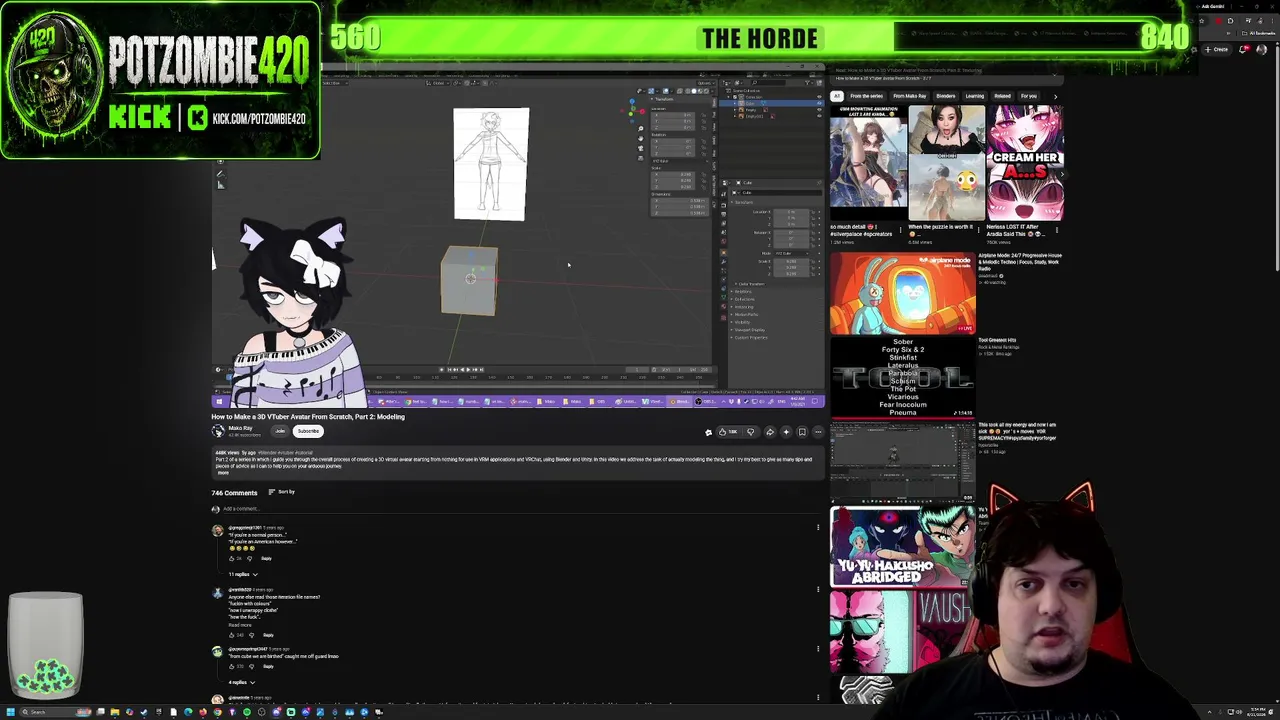Select the Related filter chip
Screen dimensions: 1280x720
pyautogui.click(x=1002, y=96)
